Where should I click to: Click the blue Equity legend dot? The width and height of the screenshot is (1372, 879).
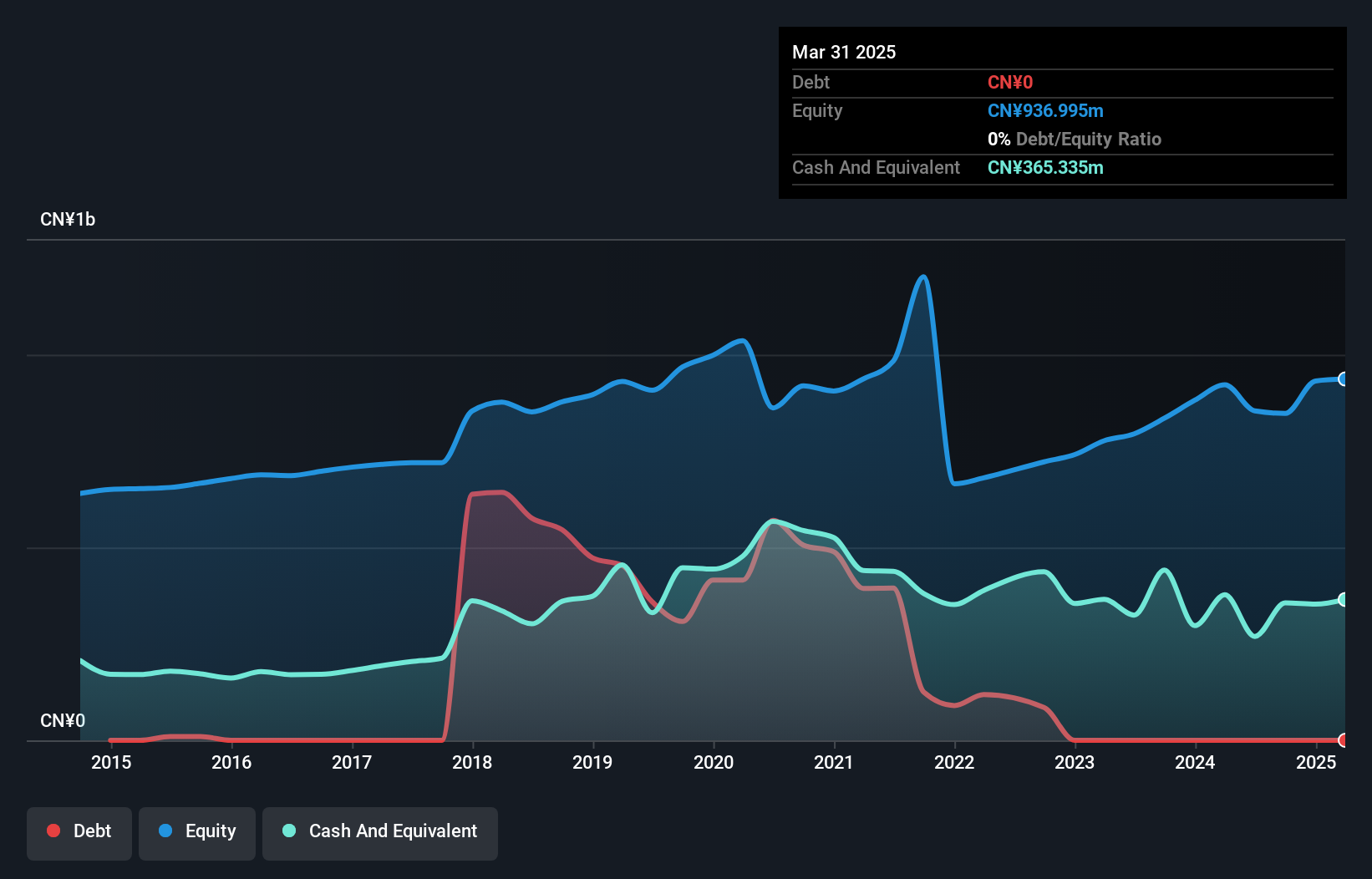pos(165,831)
